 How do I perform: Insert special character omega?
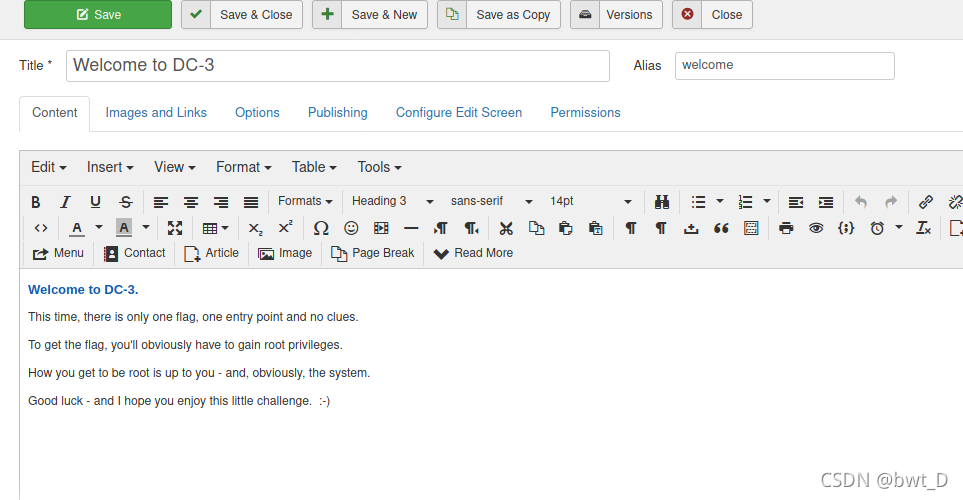(x=321, y=229)
